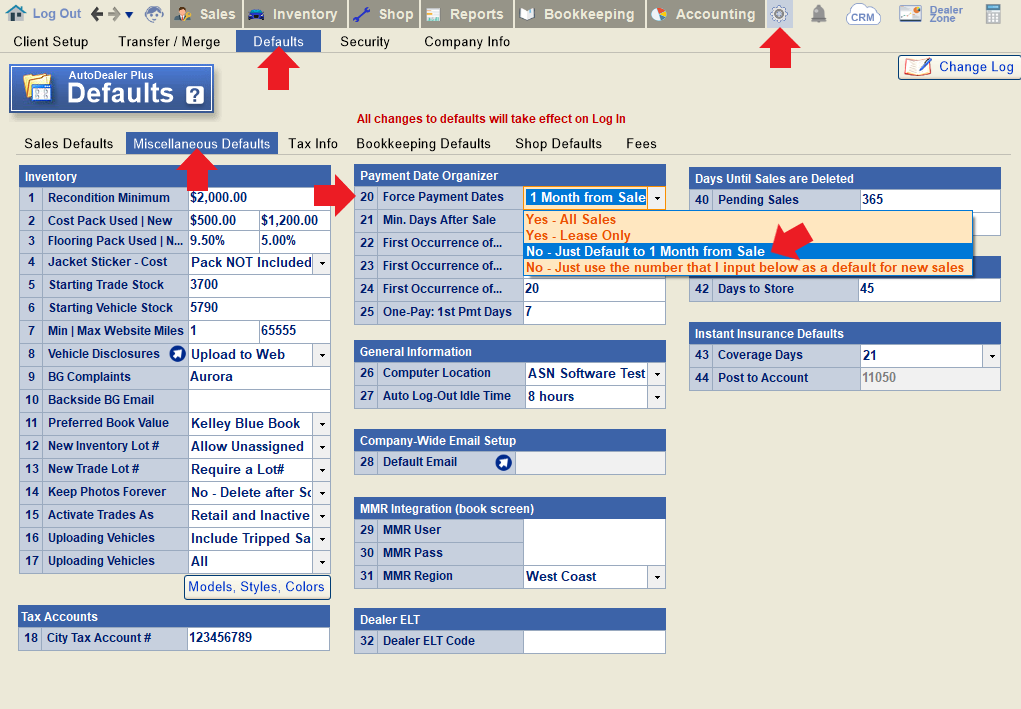
Task: Click Models, Styles, Colors button
Action: pyautogui.click(x=257, y=587)
